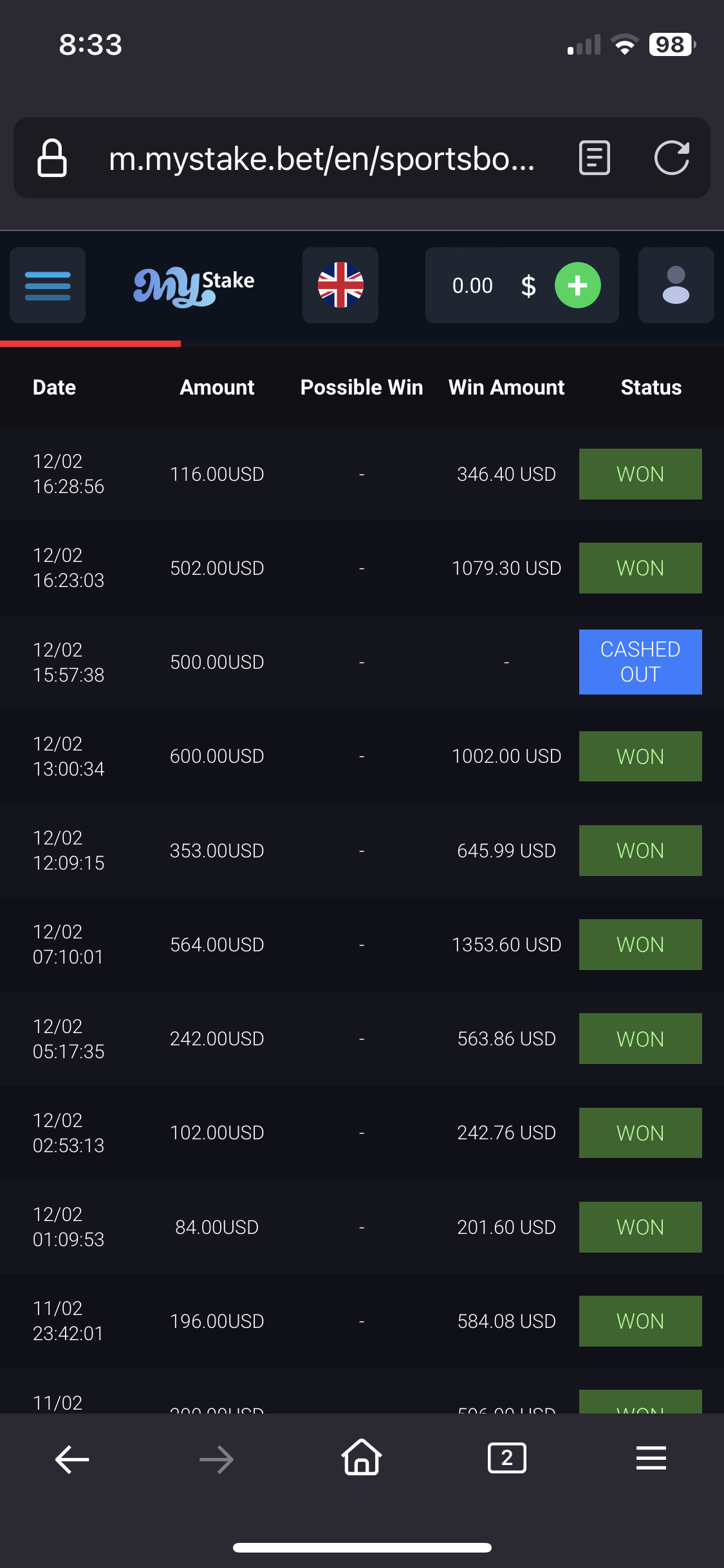The width and height of the screenshot is (724, 1568).
Task: Open the browser tabs switcher
Action: click(x=507, y=1458)
